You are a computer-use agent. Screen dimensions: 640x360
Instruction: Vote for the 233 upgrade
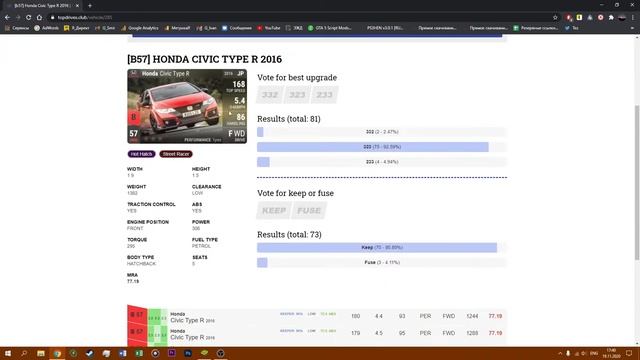click(x=324, y=95)
